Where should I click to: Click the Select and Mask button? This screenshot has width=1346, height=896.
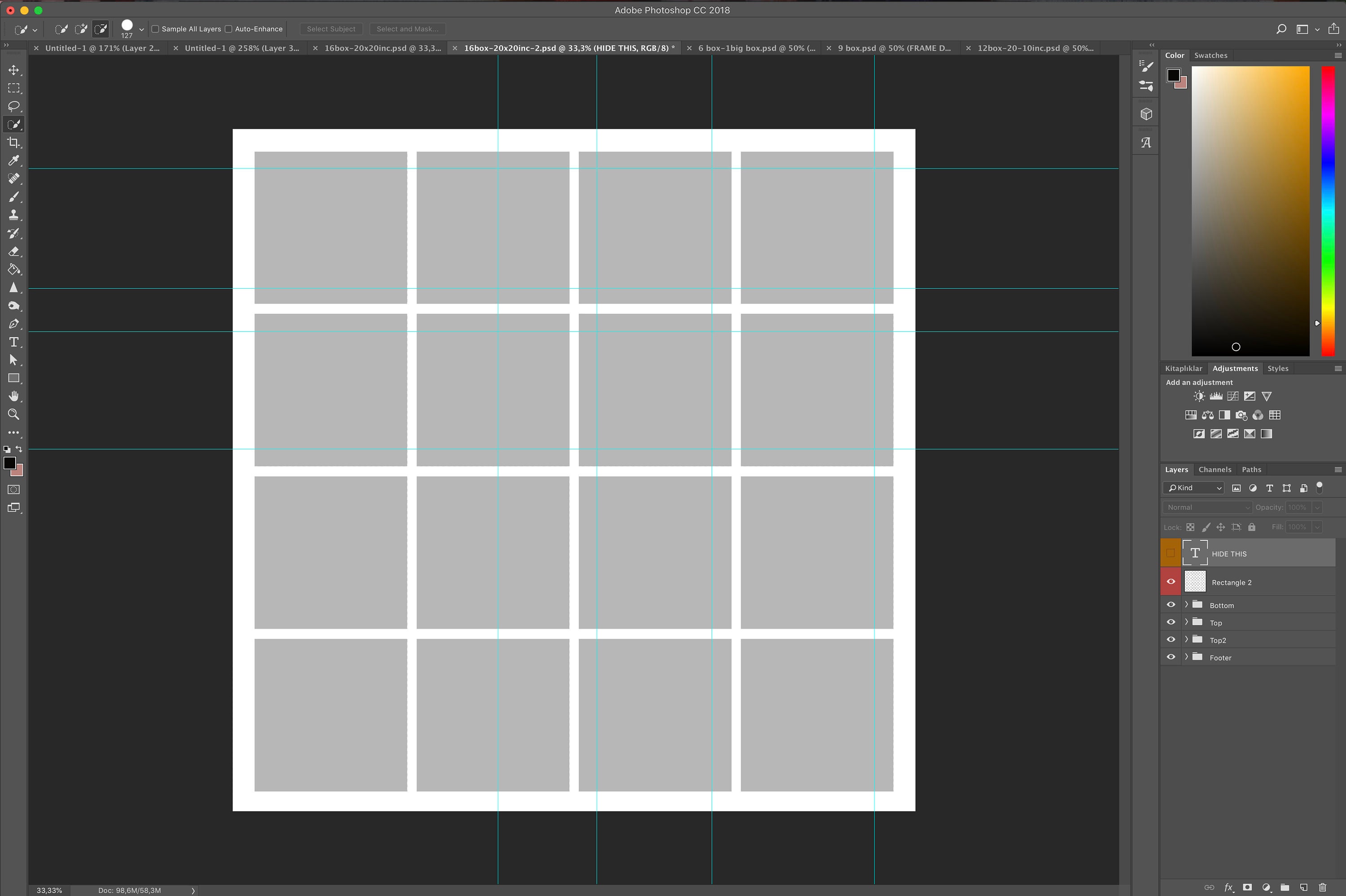[407, 29]
